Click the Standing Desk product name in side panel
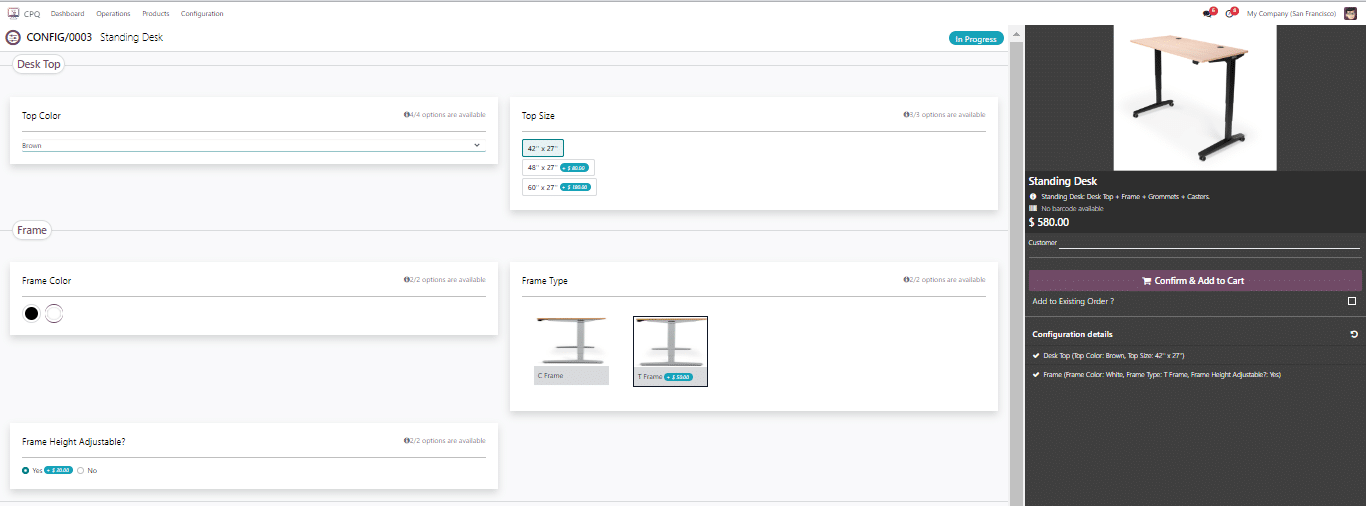Viewport: 1366px width, 506px height. [x=1063, y=181]
